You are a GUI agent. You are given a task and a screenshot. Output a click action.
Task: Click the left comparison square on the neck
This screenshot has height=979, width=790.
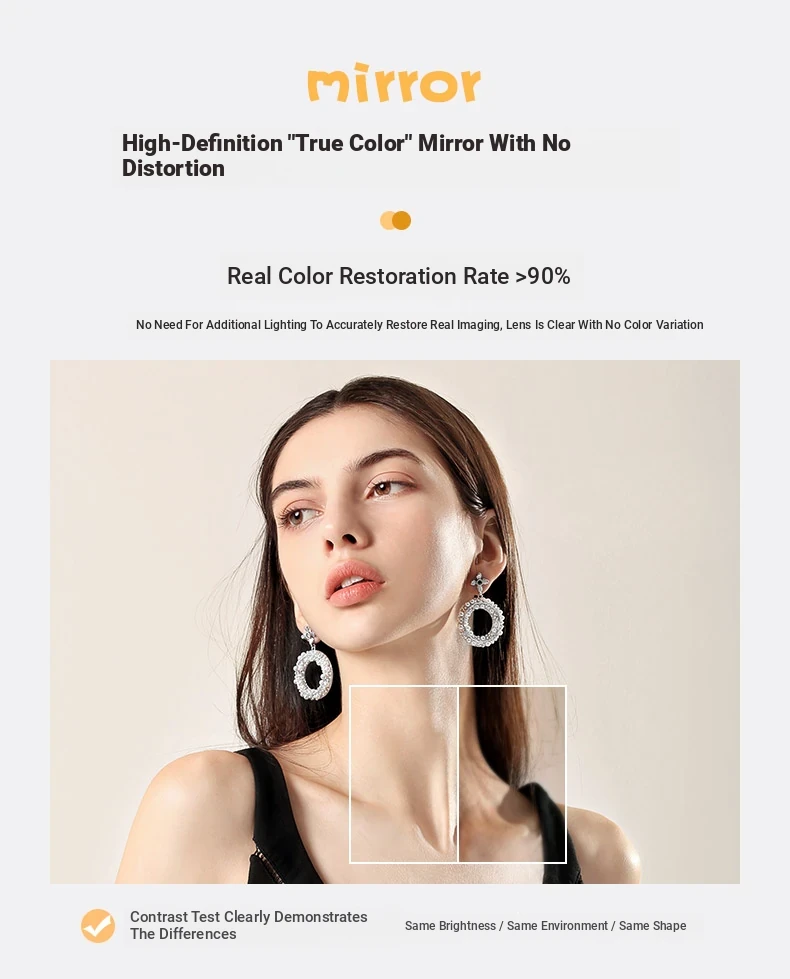[x=404, y=774]
